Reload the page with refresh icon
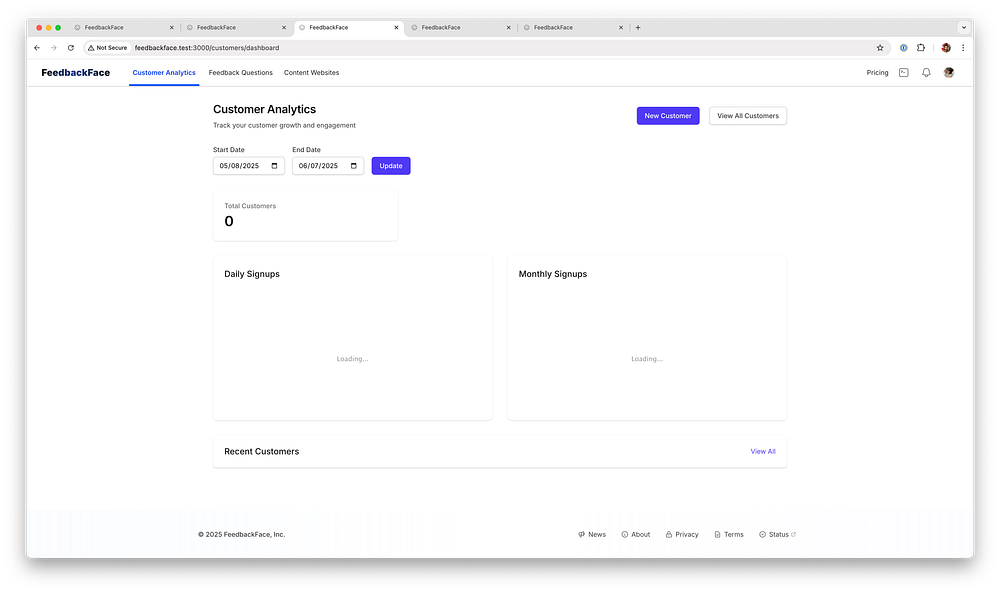The height and width of the screenshot is (593, 1000). point(71,48)
